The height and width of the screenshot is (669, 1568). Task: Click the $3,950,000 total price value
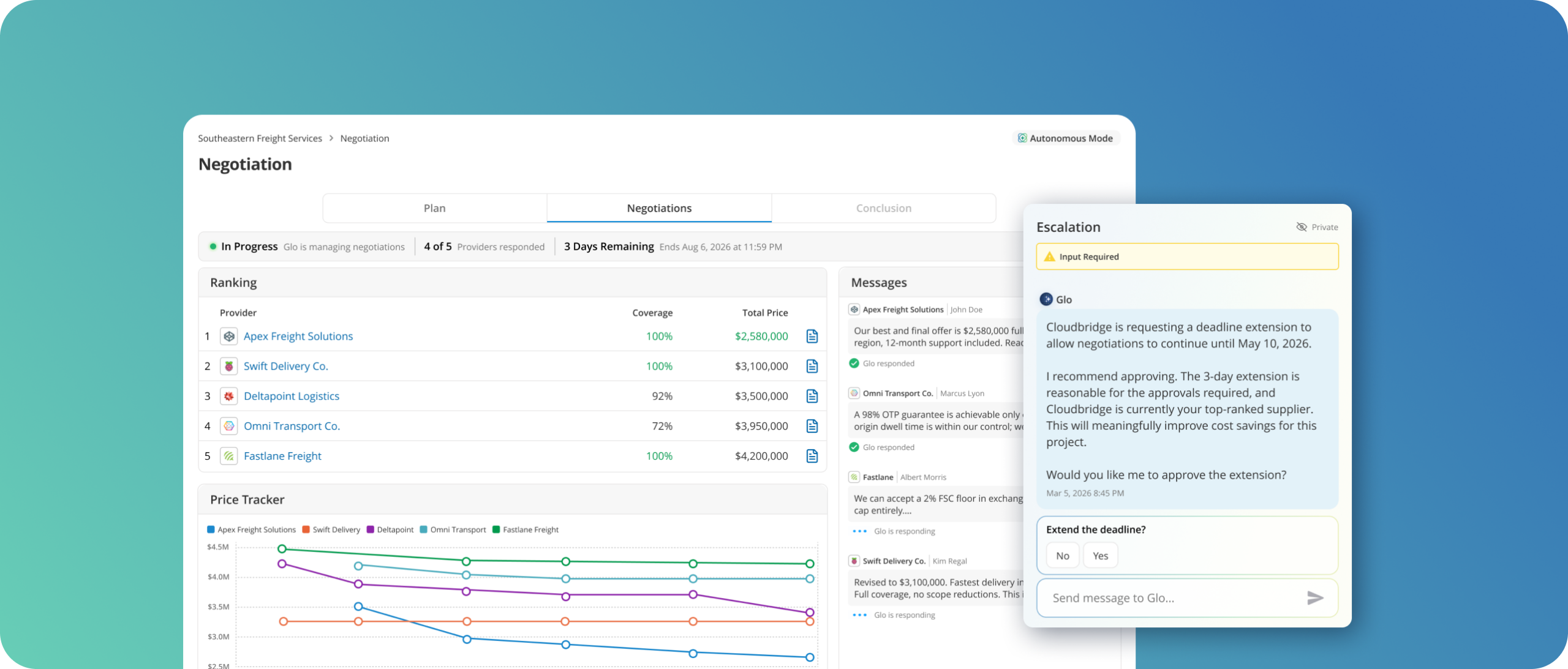click(761, 426)
